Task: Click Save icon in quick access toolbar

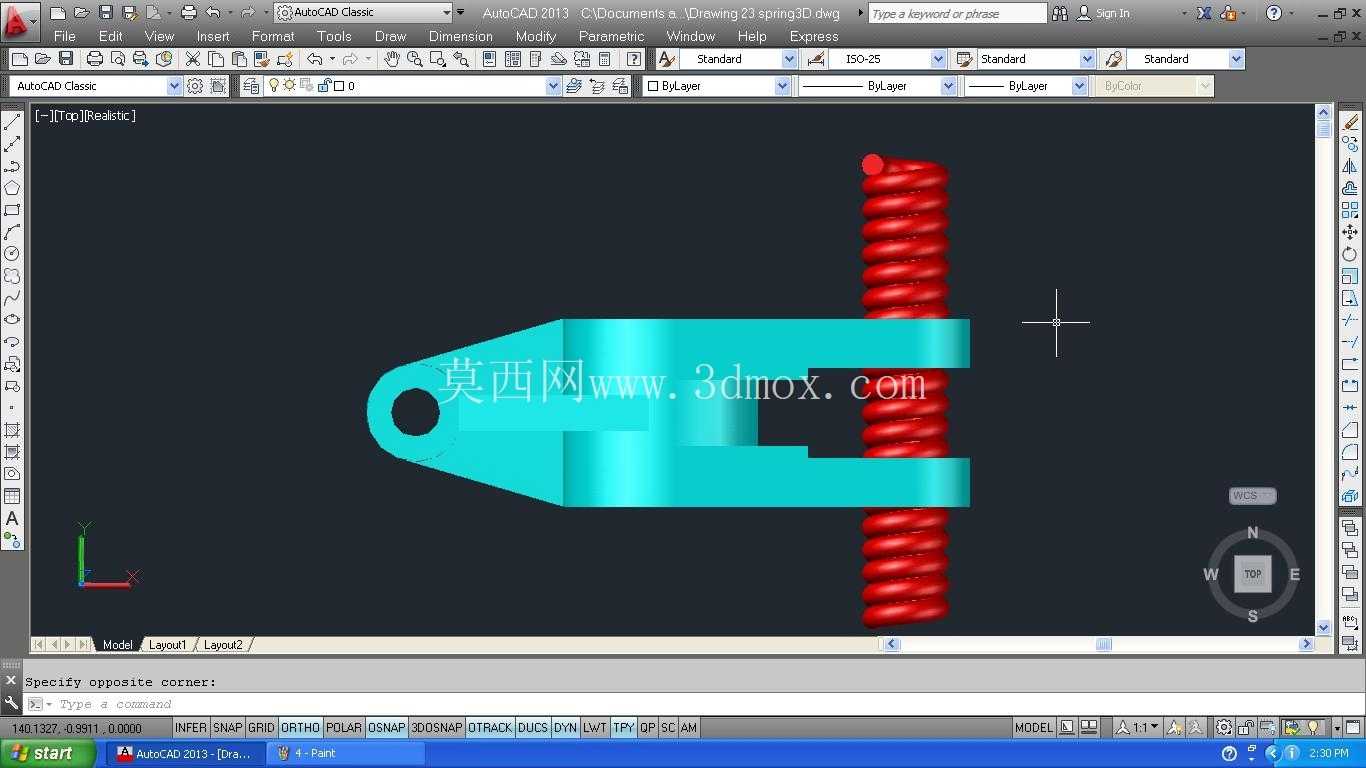Action: pyautogui.click(x=105, y=13)
